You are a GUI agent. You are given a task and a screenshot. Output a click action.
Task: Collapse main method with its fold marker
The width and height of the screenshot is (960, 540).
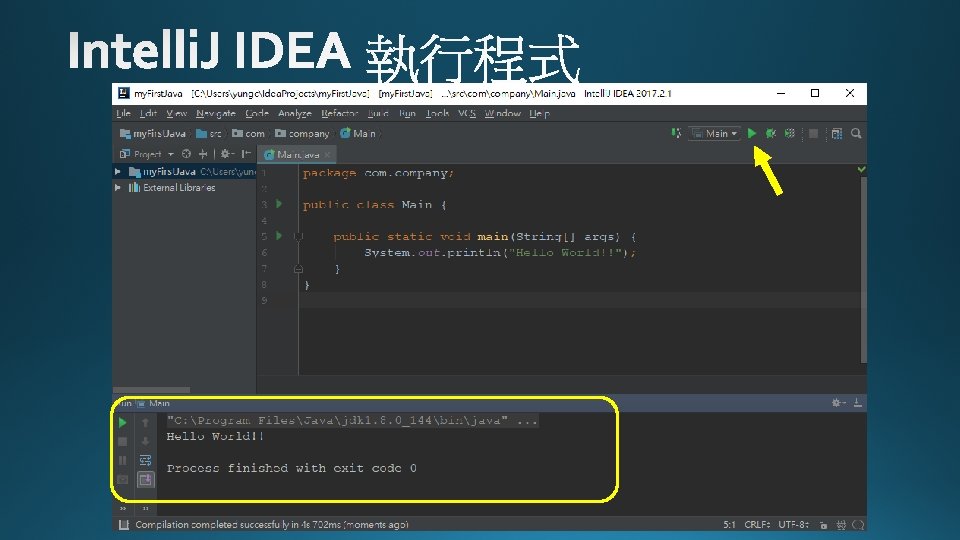[298, 236]
